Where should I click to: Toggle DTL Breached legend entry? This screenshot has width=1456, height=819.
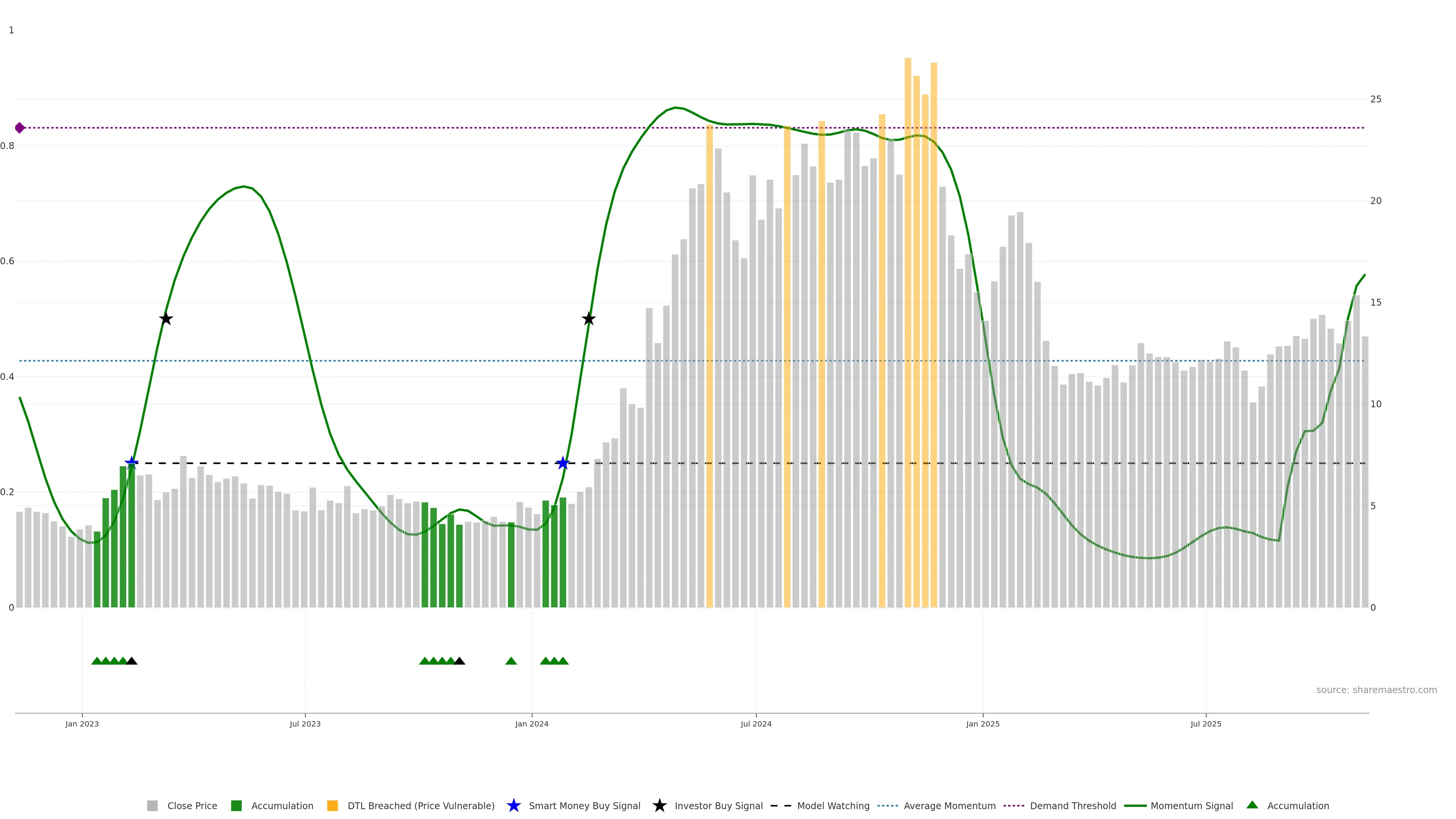point(420,805)
